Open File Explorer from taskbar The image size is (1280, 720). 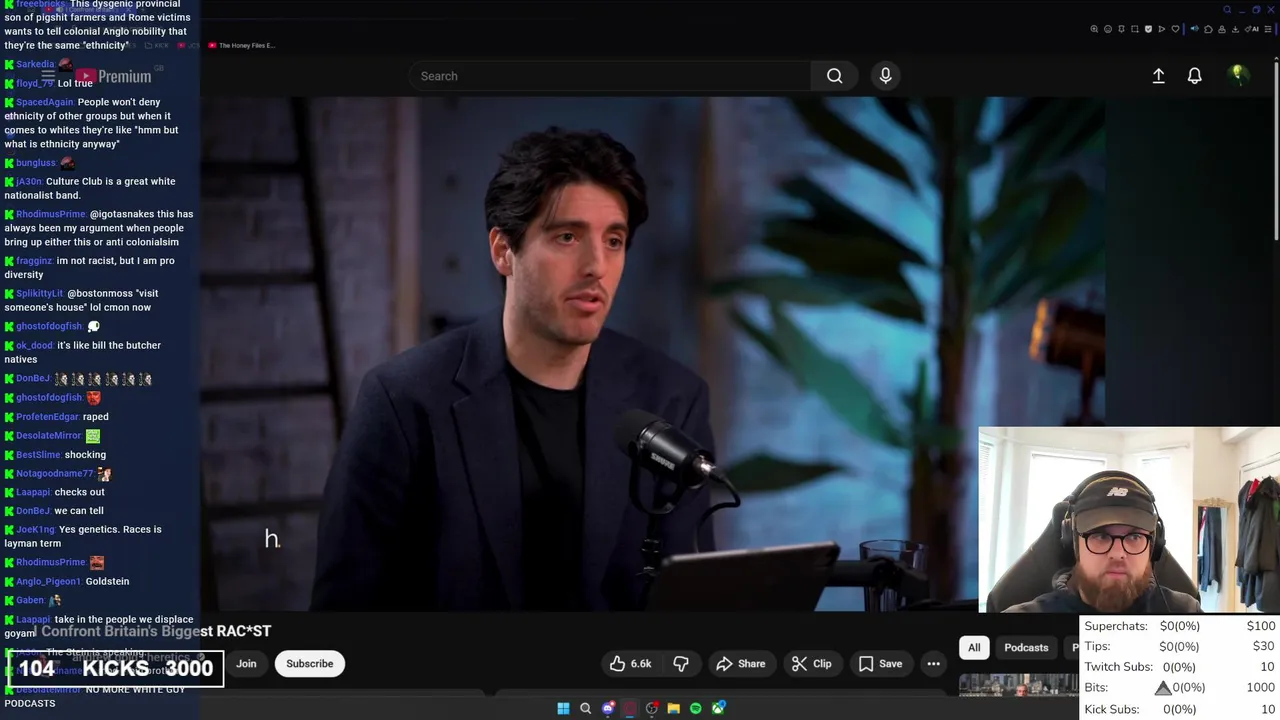pos(674,708)
